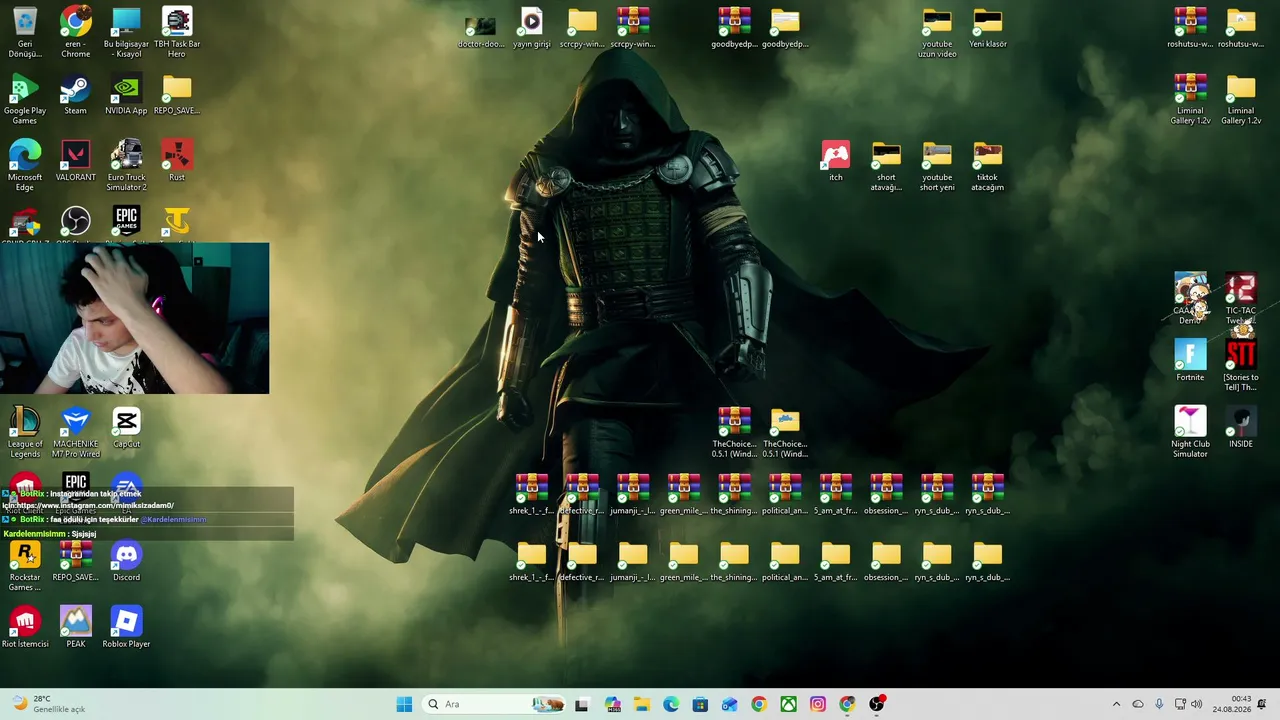Select the scrcpy-win WinRAR archive
This screenshot has width=1280, height=720.
633,28
